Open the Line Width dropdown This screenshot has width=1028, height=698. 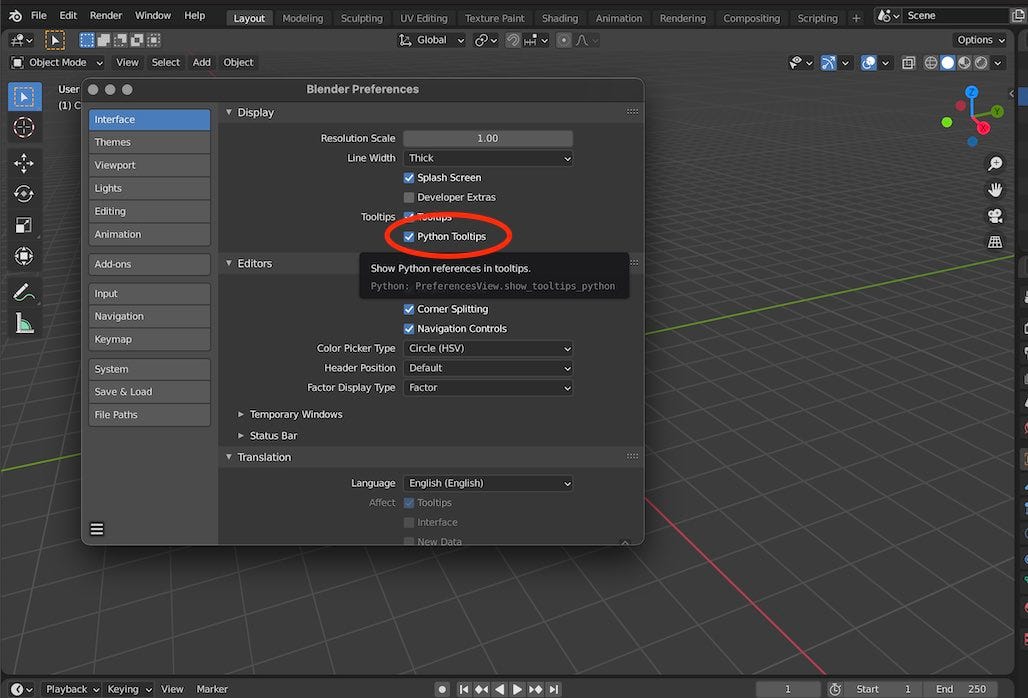[x=488, y=158]
